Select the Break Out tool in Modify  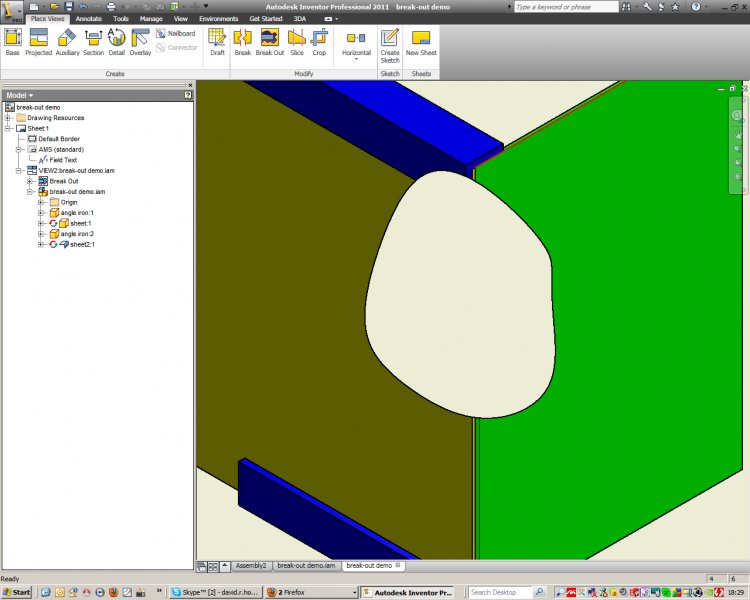tap(270, 42)
